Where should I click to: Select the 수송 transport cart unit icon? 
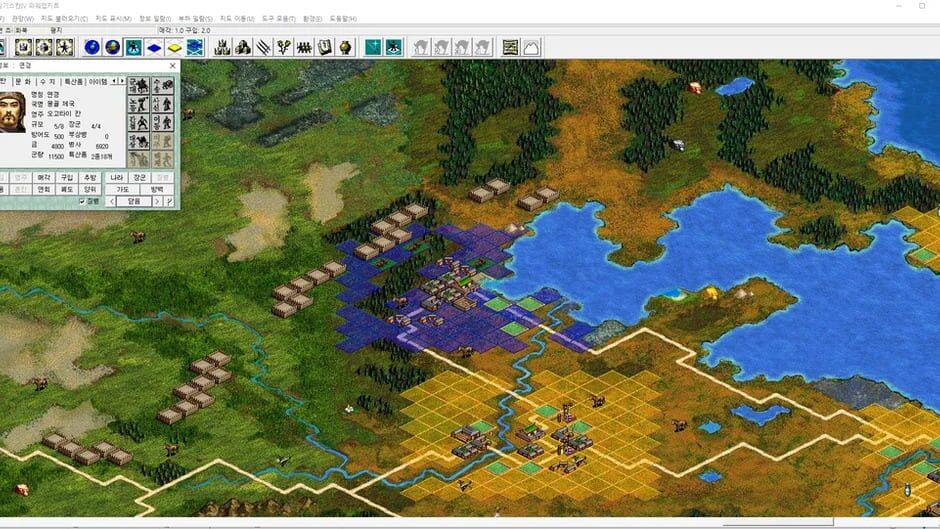tap(162, 86)
